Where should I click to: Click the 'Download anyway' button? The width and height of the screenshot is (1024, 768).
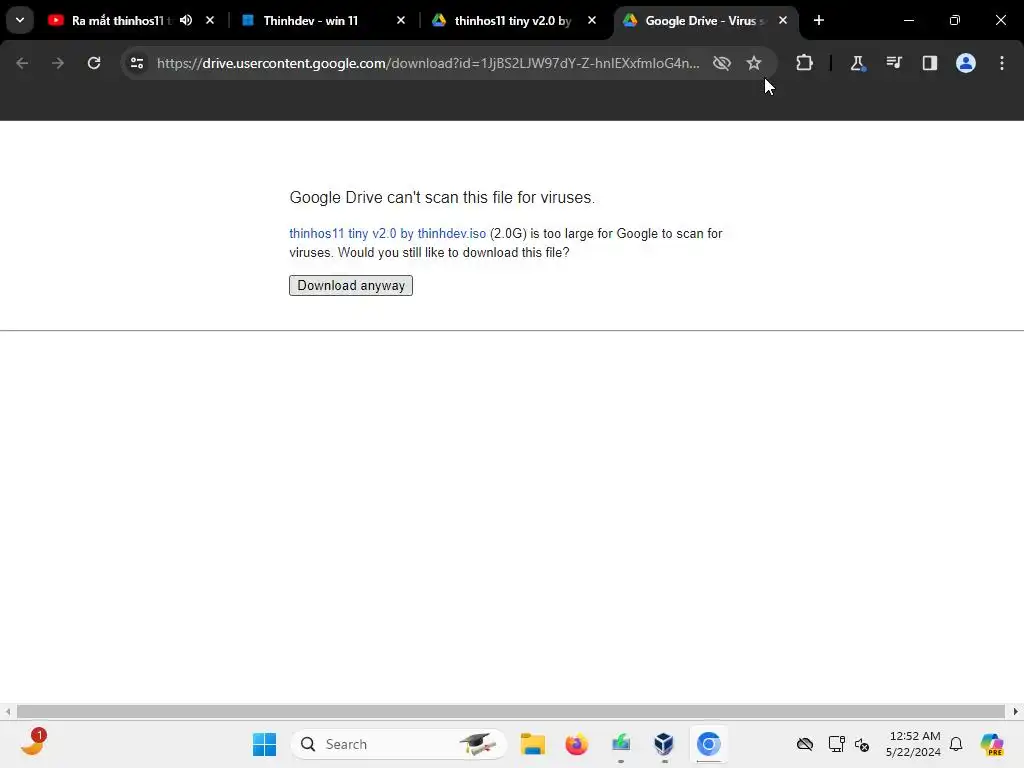[351, 285]
